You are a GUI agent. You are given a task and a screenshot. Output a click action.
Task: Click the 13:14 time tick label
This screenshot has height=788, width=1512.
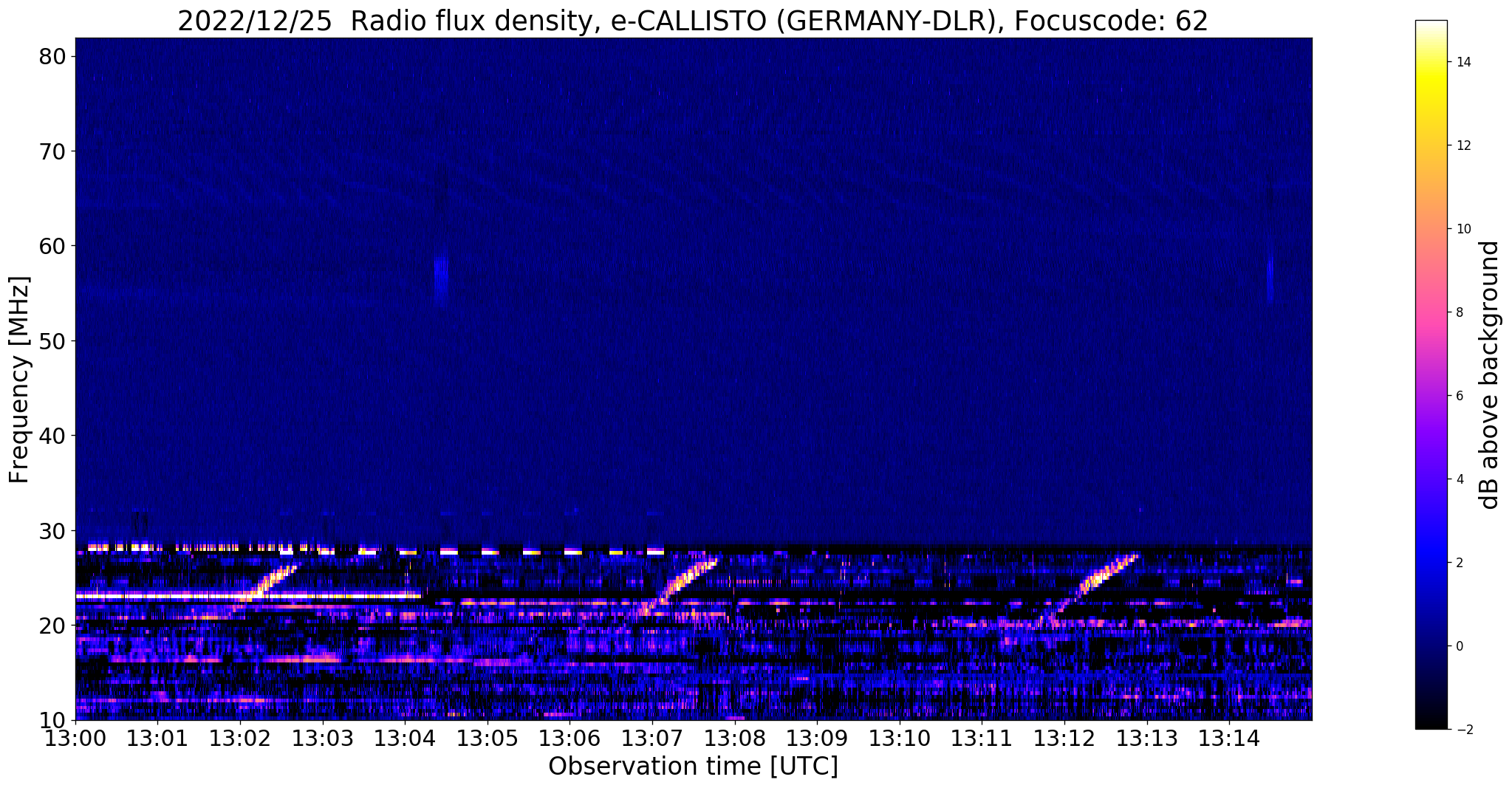(1230, 738)
